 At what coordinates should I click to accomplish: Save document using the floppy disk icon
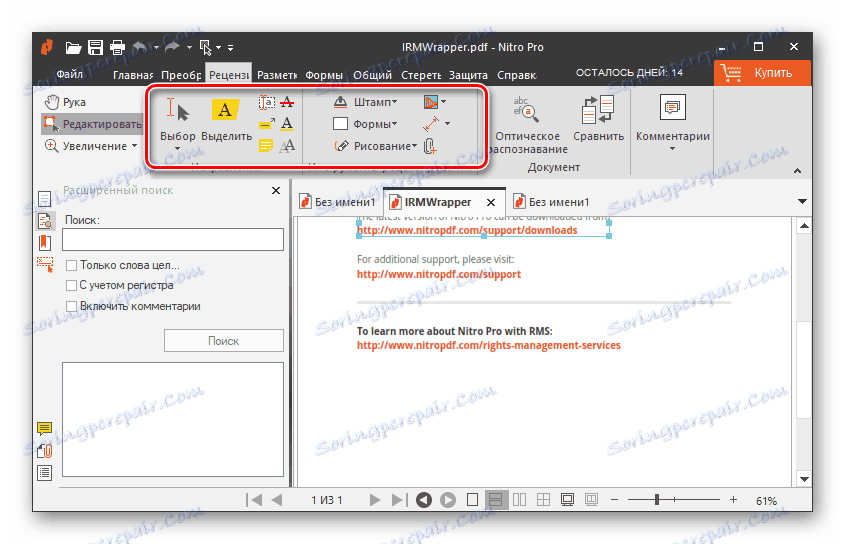(95, 47)
